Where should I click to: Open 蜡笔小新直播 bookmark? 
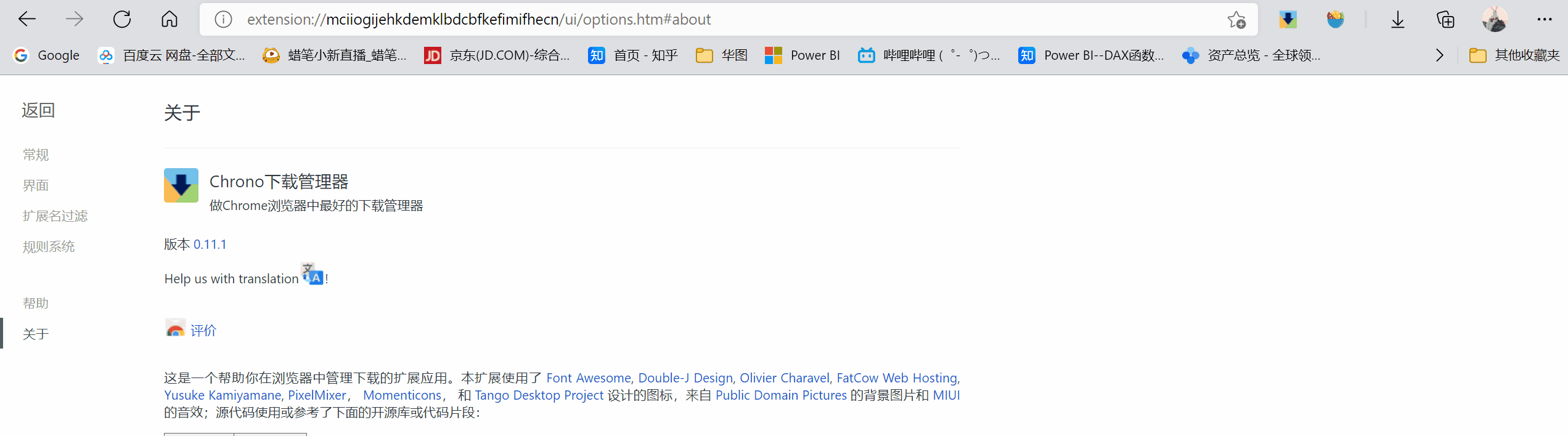point(335,55)
